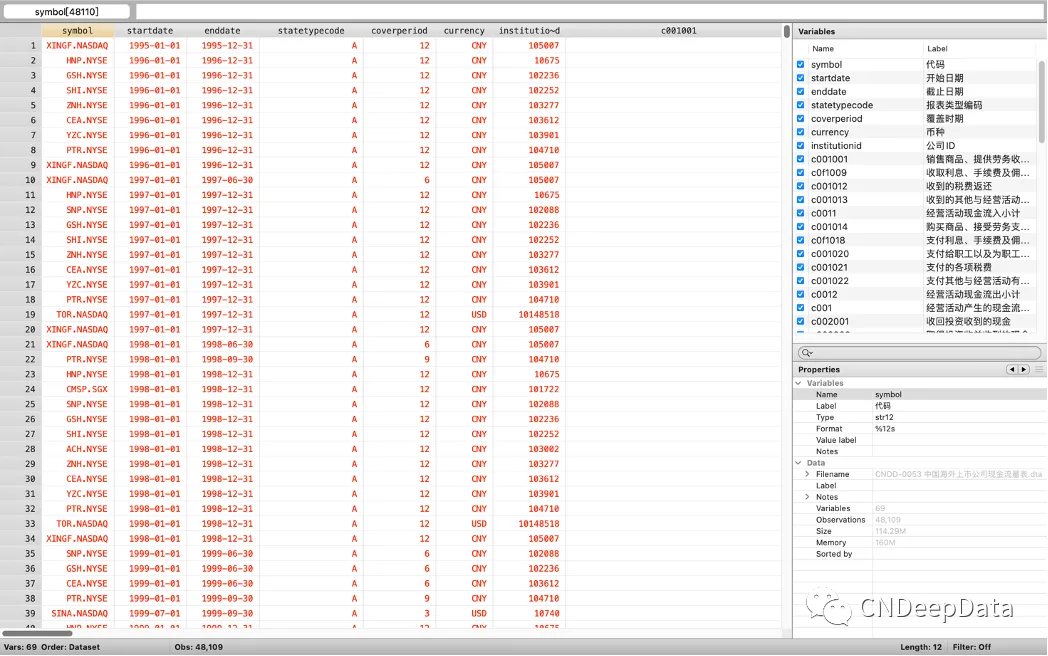Select the statetypecode column header
Image resolution: width=1048 pixels, height=656 pixels.
tap(311, 31)
